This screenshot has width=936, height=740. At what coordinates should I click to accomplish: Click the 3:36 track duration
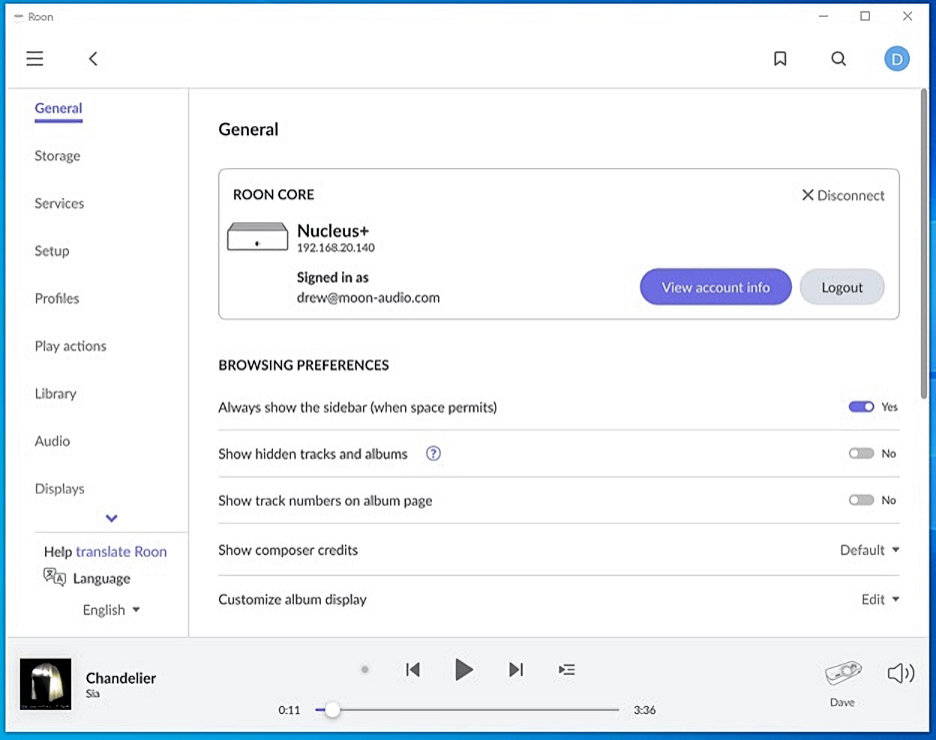click(x=645, y=710)
